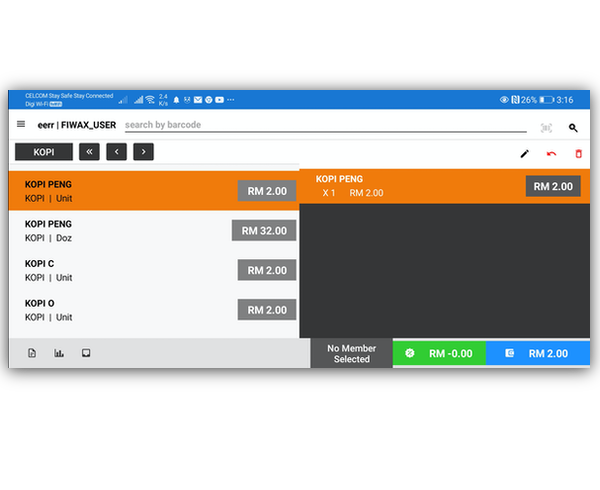Click the search magnifier icon
Screen dimensions: 600x490
[x=573, y=128]
